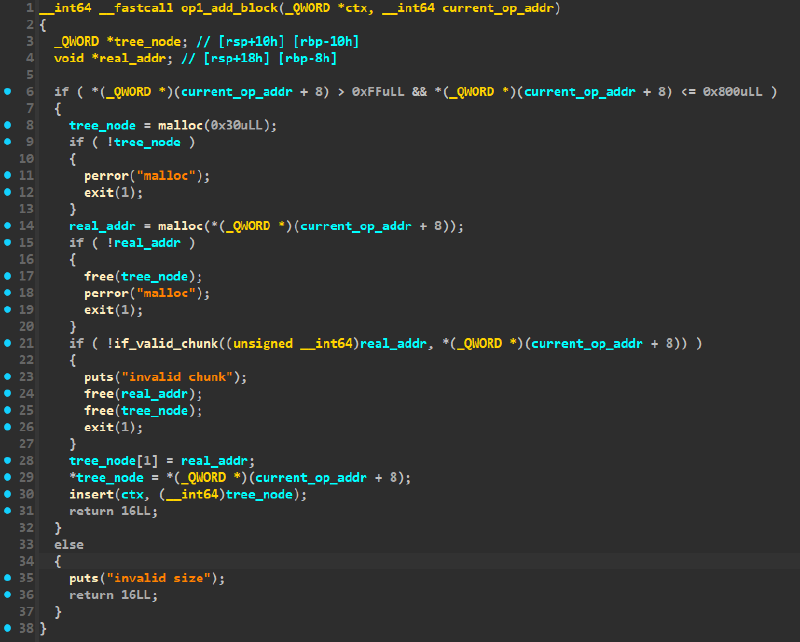Image resolution: width=800 pixels, height=642 pixels.
Task: Click the 0x800uLL constant
Action: click(x=732, y=92)
